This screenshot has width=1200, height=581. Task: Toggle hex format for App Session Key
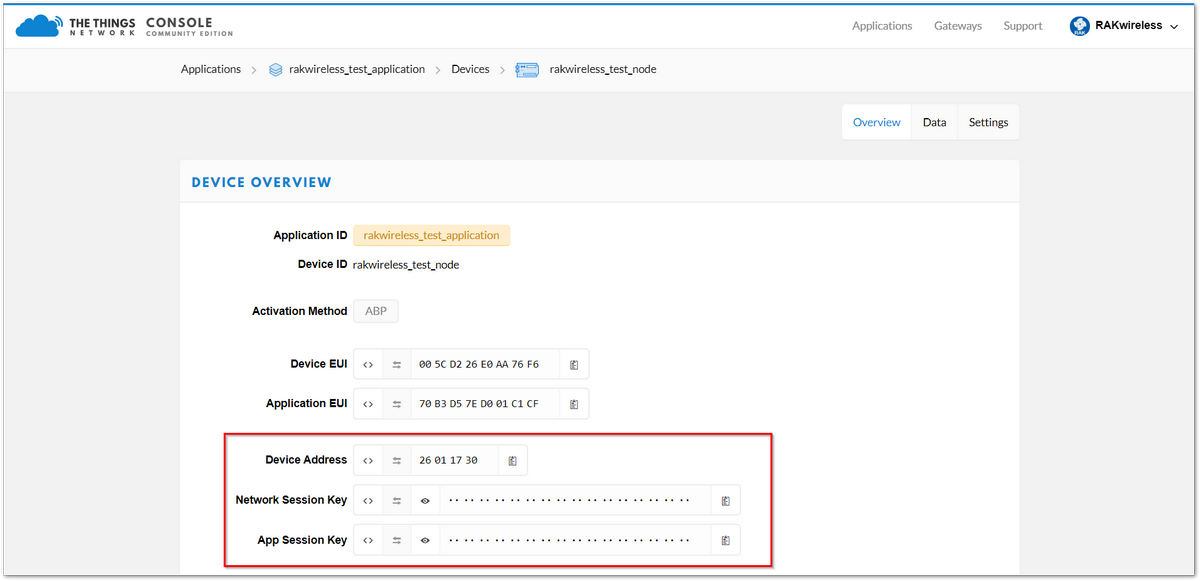click(368, 540)
